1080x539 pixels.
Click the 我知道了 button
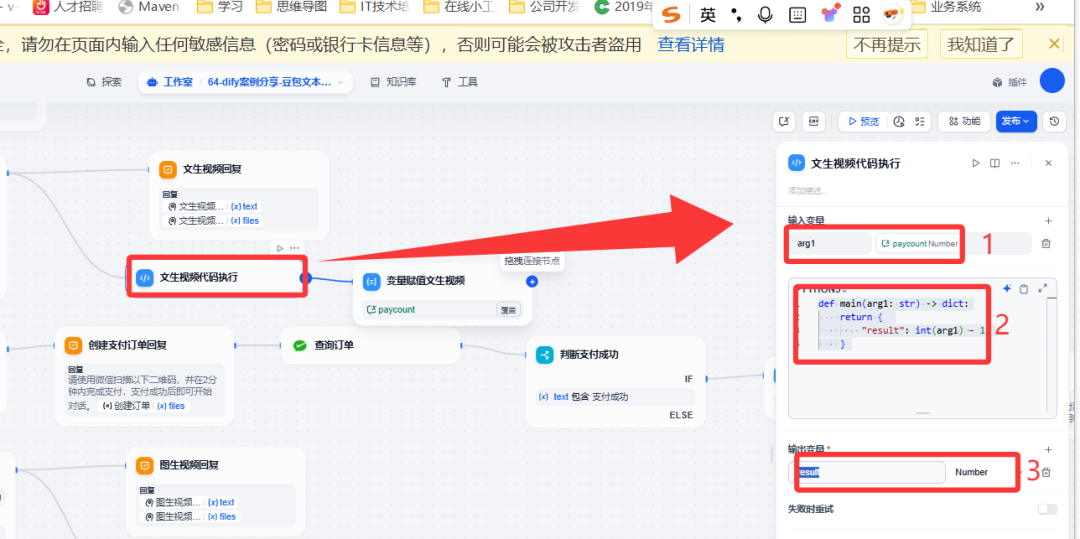(981, 45)
